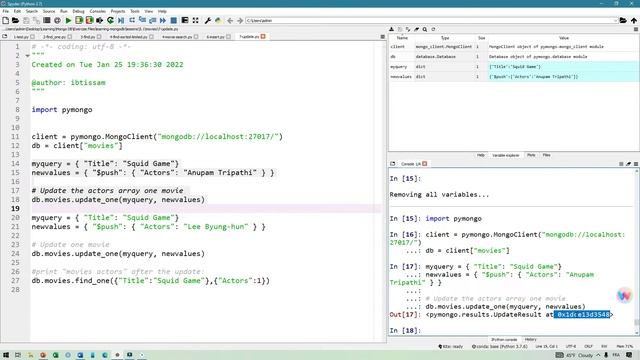The width and height of the screenshot is (640, 360).
Task: Go forward with the right arrow icon
Action: tap(240, 20)
